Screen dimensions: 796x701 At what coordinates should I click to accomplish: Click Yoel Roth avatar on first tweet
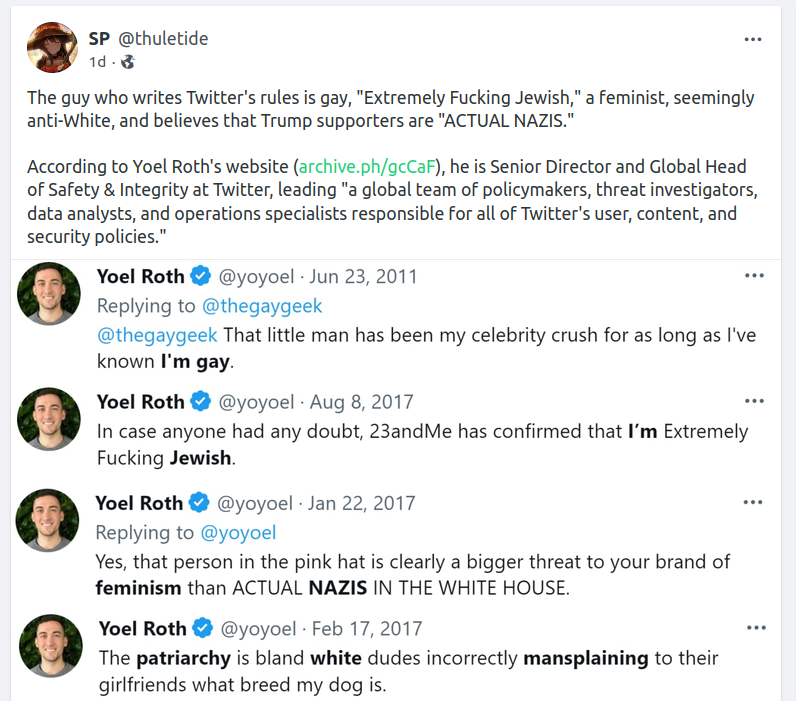tap(49, 293)
